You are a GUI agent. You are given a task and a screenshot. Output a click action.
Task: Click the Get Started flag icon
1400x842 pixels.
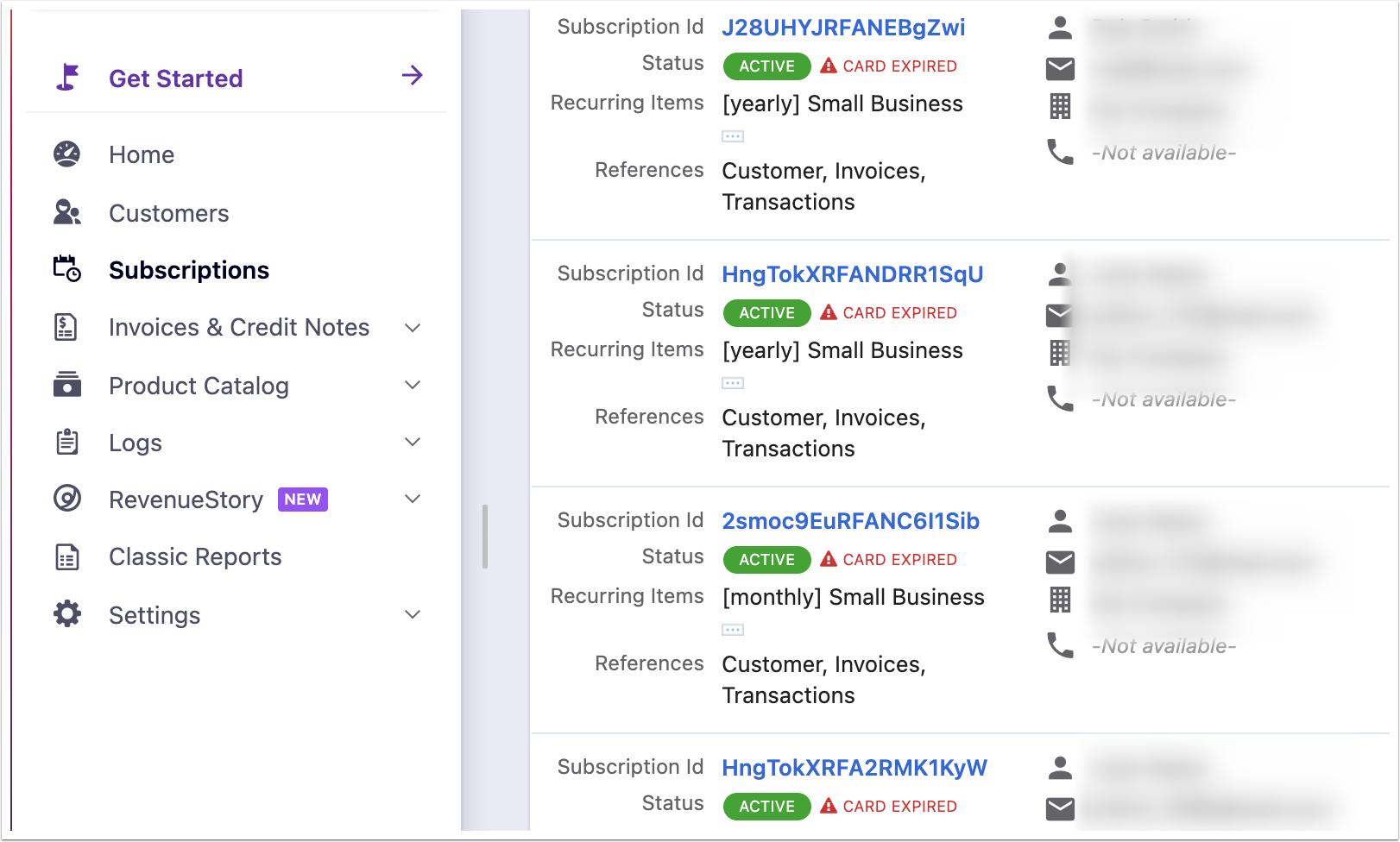click(67, 78)
